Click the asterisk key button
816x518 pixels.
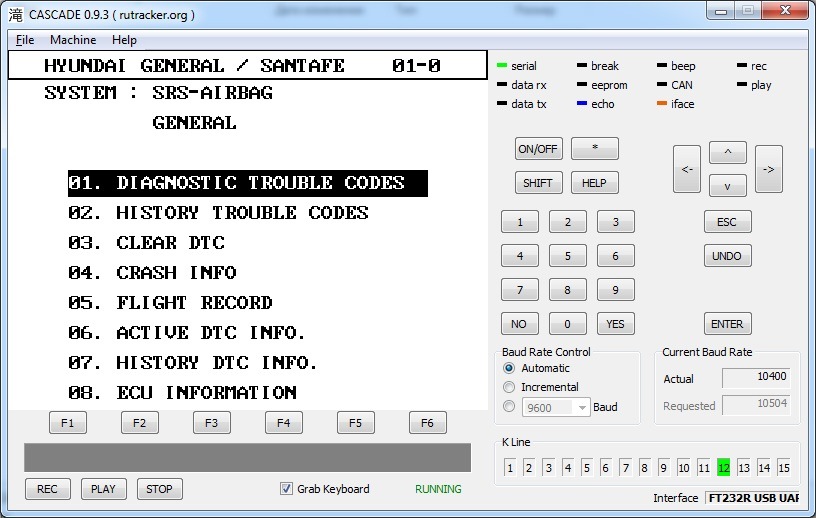click(594, 149)
